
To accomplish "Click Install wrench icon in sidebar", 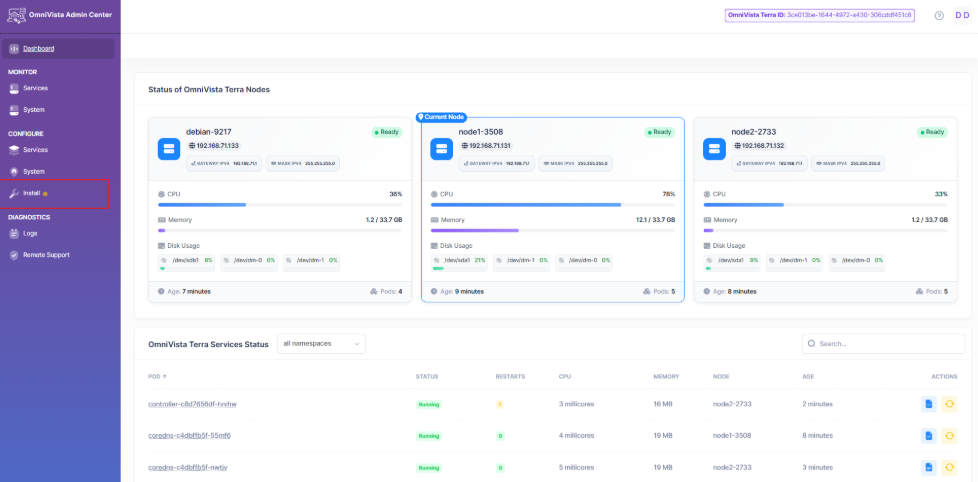I will 14,193.
